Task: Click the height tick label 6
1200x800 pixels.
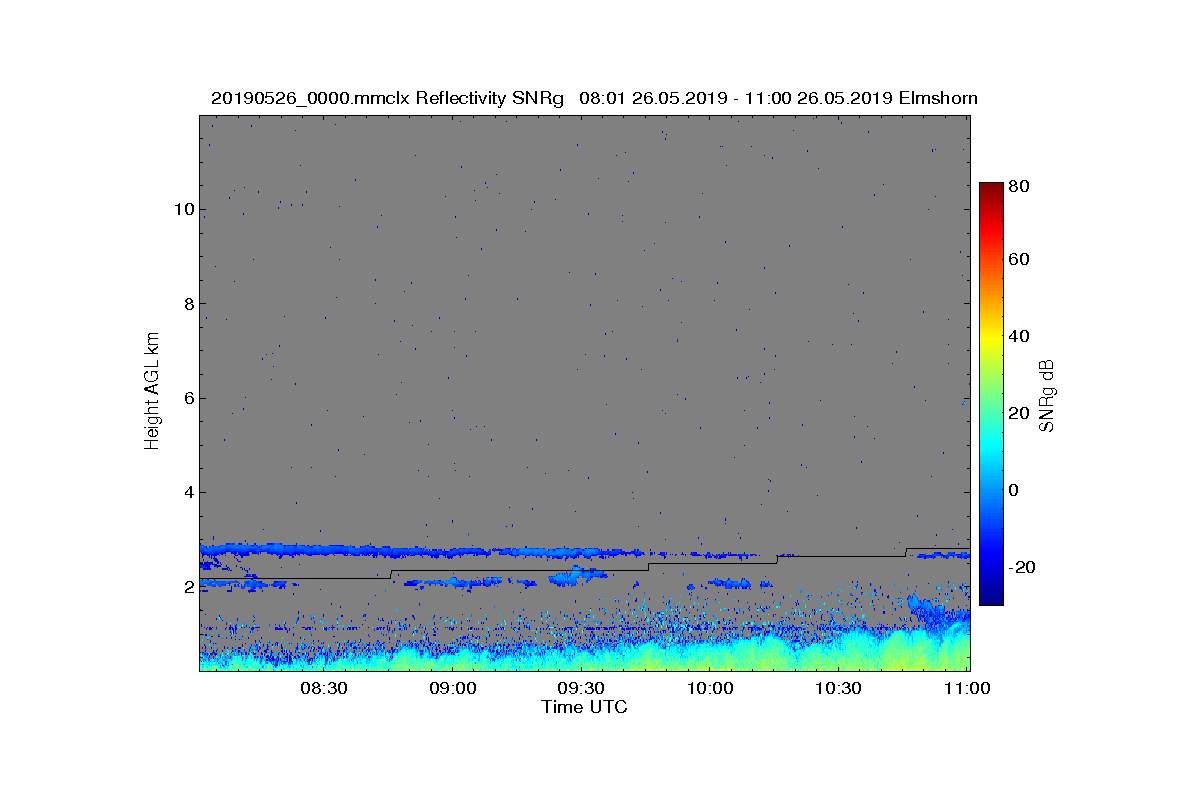Action: click(x=188, y=398)
